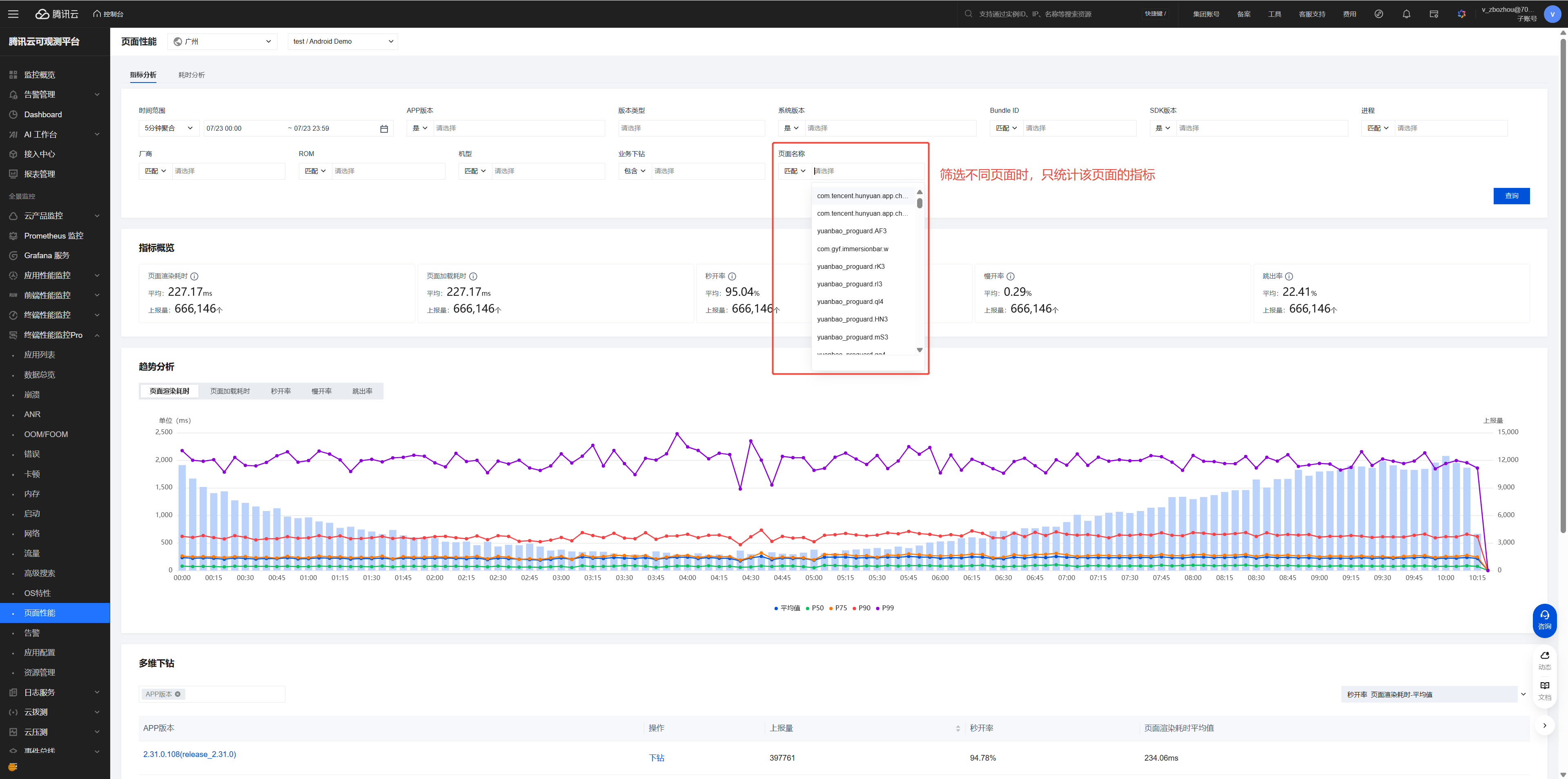Open the test / Android Demo dropdown
This screenshot has width=1568, height=779.
[343, 41]
